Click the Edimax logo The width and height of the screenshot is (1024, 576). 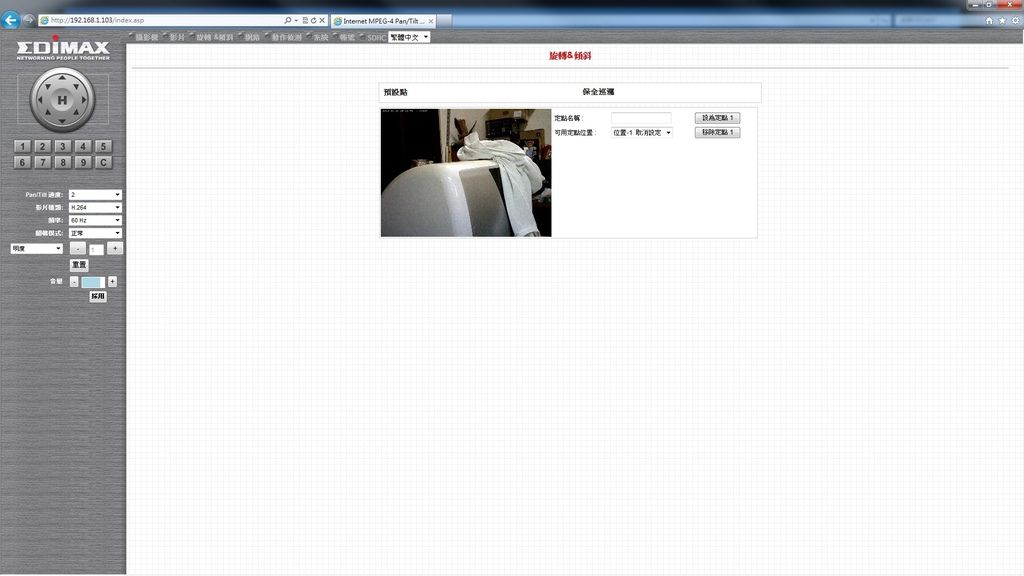tap(63, 48)
